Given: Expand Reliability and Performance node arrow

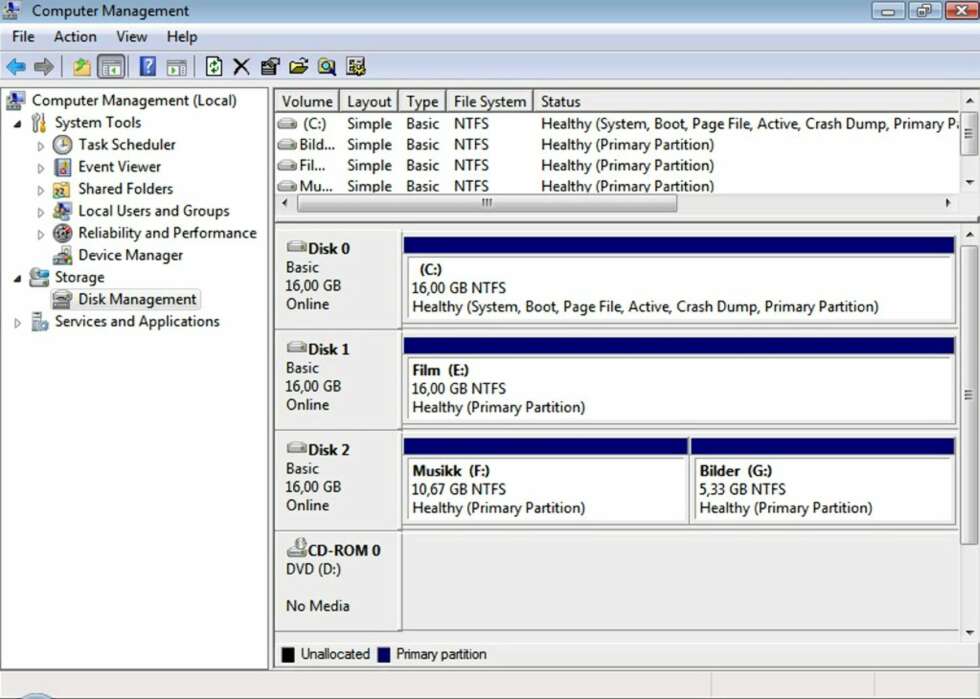Looking at the screenshot, I should point(41,234).
